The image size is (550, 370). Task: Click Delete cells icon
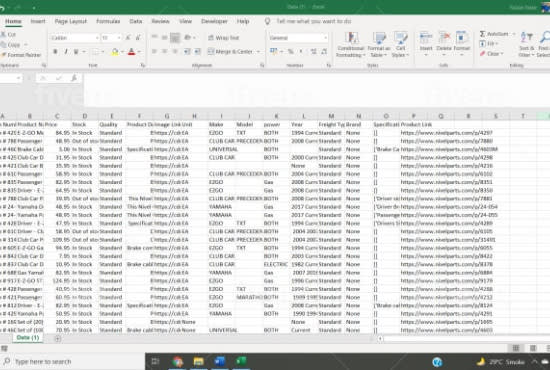(x=444, y=37)
